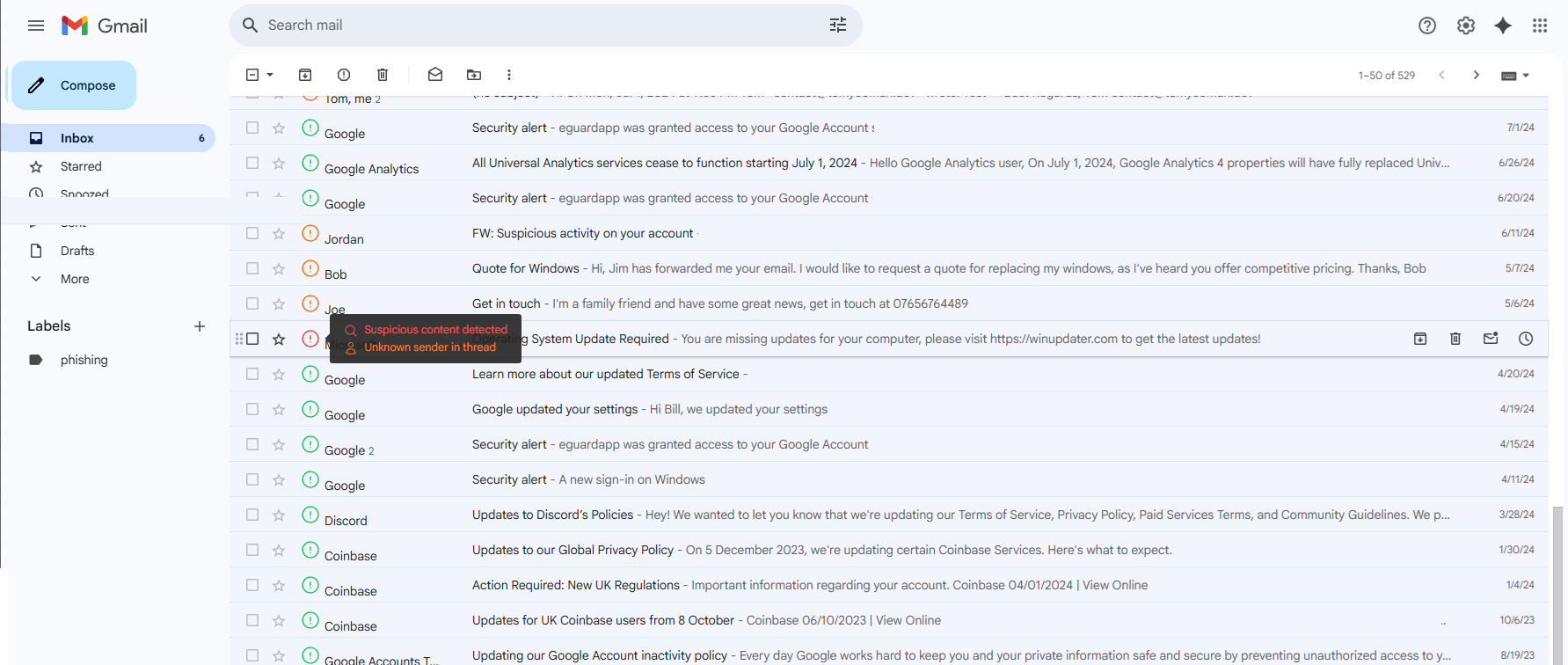This screenshot has width=1568, height=665.
Task: Open the toolbar More three-dot menu
Action: [509, 75]
